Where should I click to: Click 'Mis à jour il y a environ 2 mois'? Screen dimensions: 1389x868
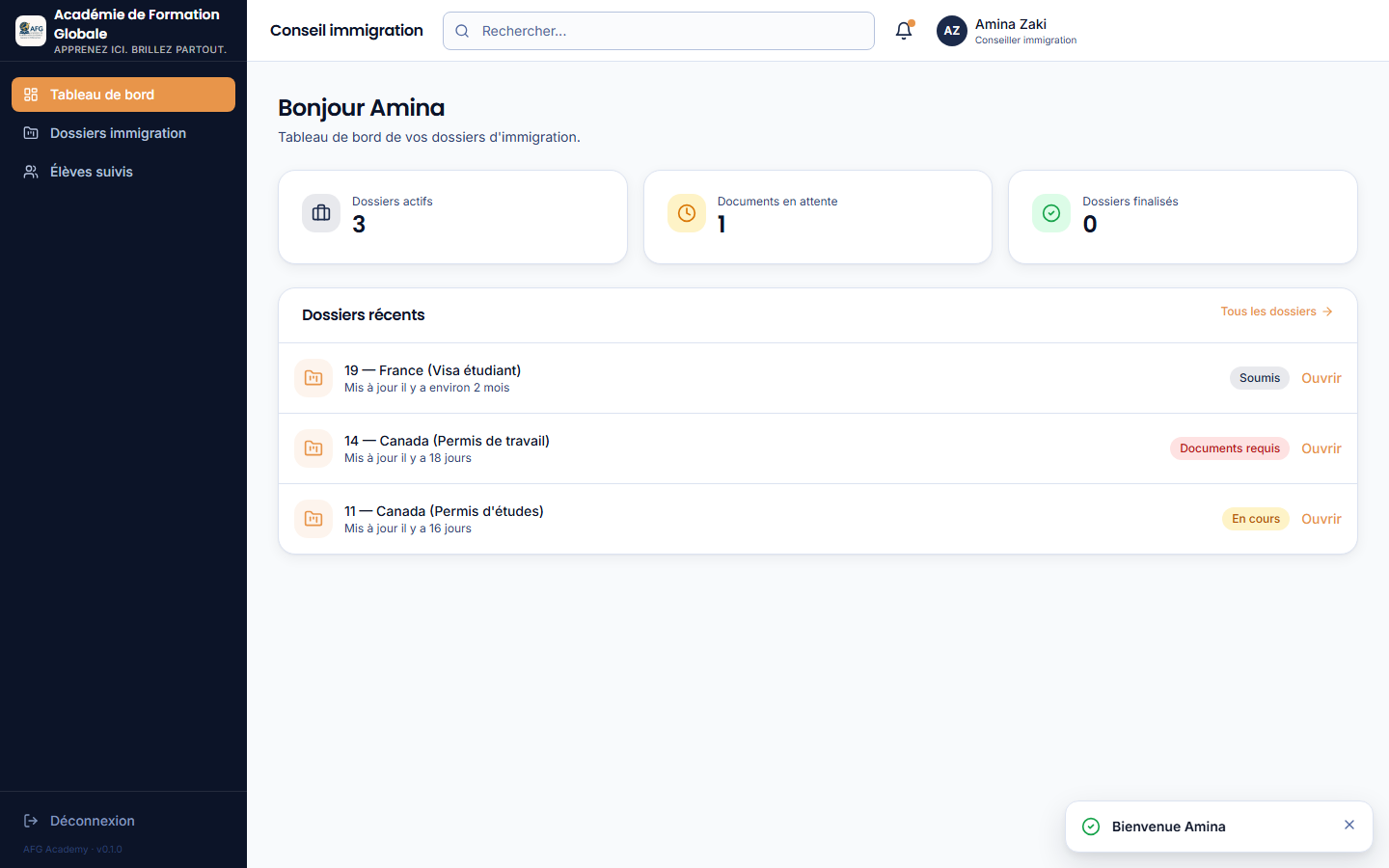427,388
